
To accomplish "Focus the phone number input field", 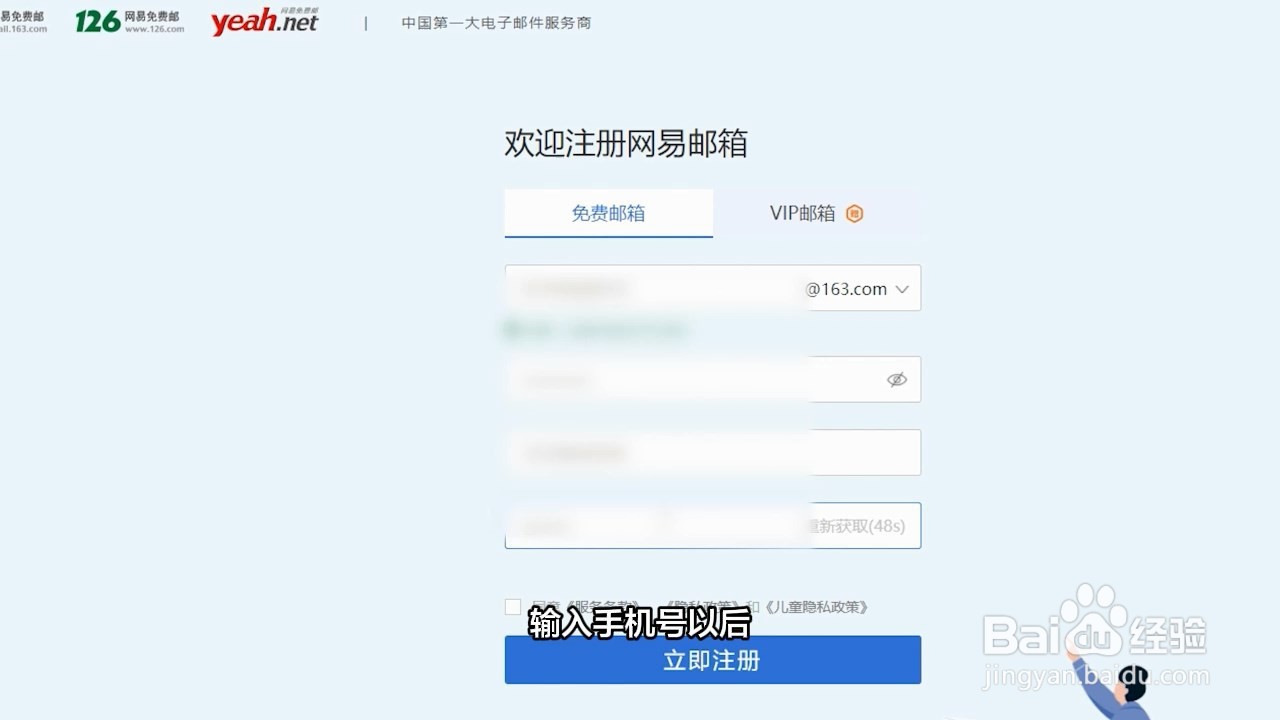I will tap(713, 453).
